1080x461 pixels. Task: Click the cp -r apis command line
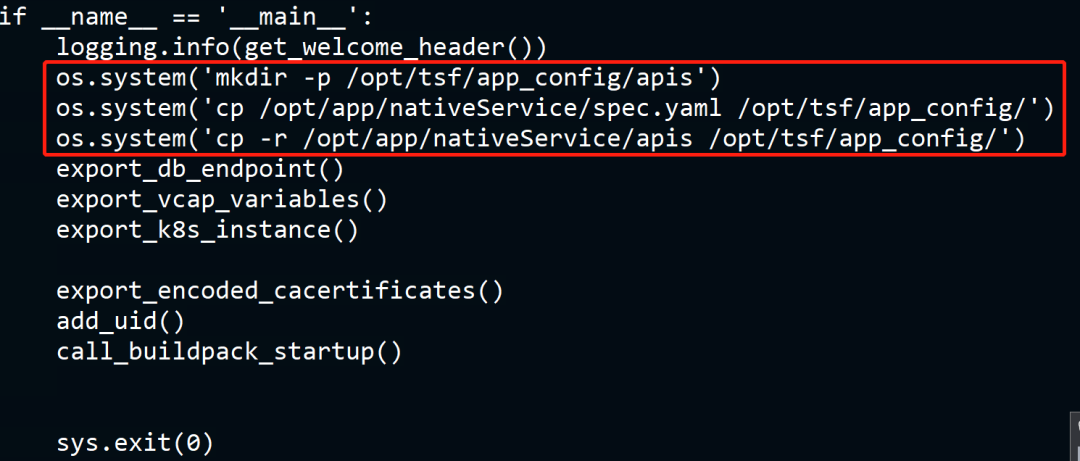541,138
